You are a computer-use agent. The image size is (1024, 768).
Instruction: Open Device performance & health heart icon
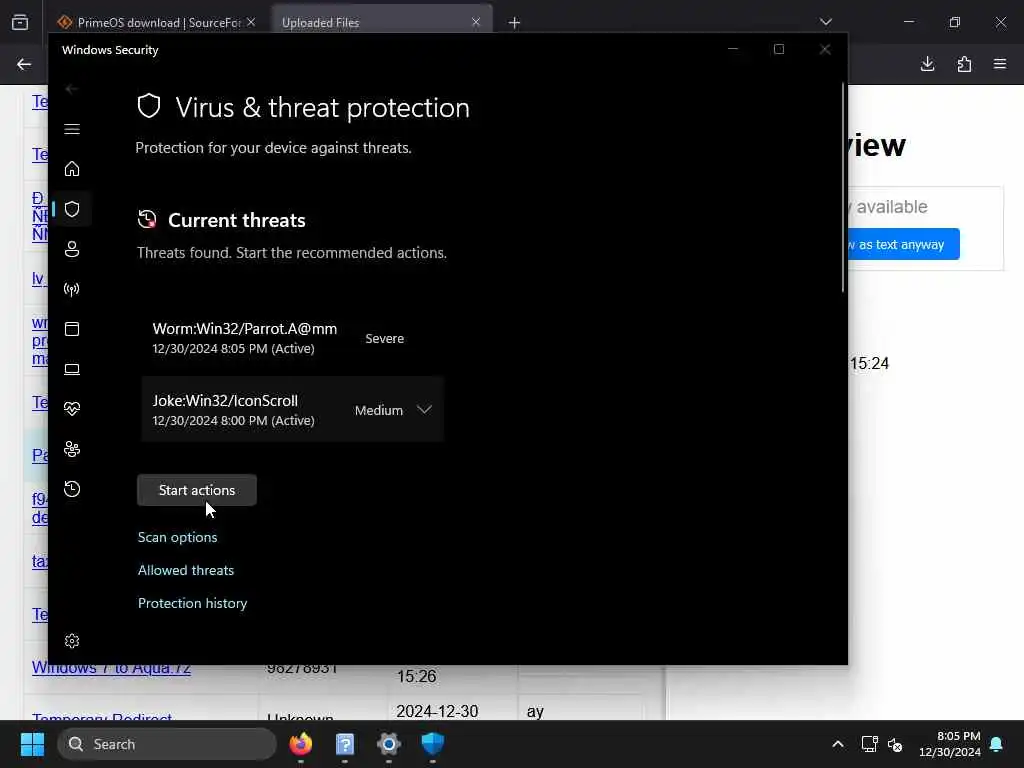click(x=72, y=409)
